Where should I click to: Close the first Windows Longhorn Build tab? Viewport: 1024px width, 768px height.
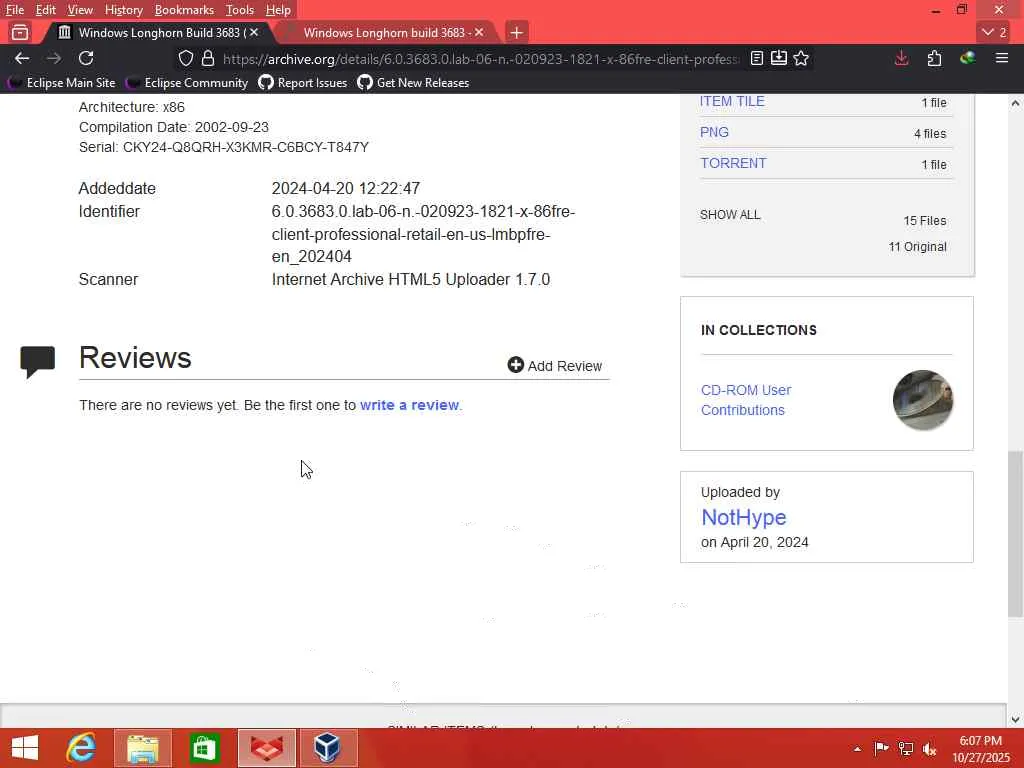(254, 32)
